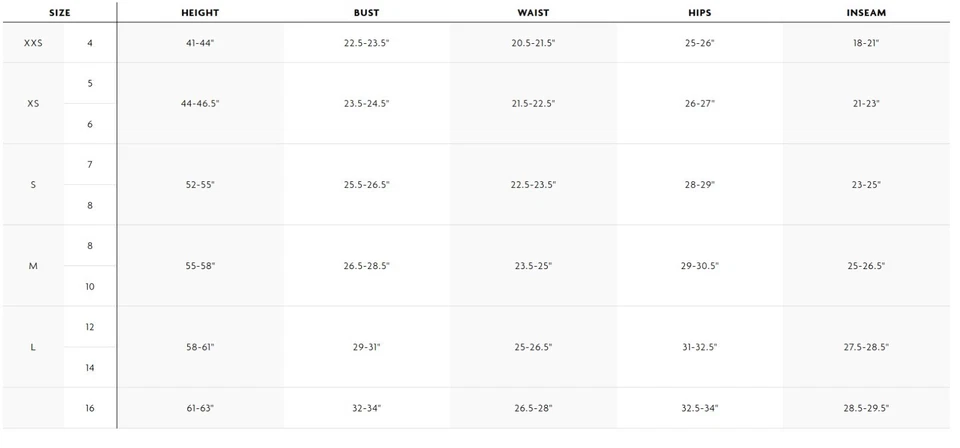Click numeric size 16 cell
The height and width of the screenshot is (448, 960).
tap(90, 408)
